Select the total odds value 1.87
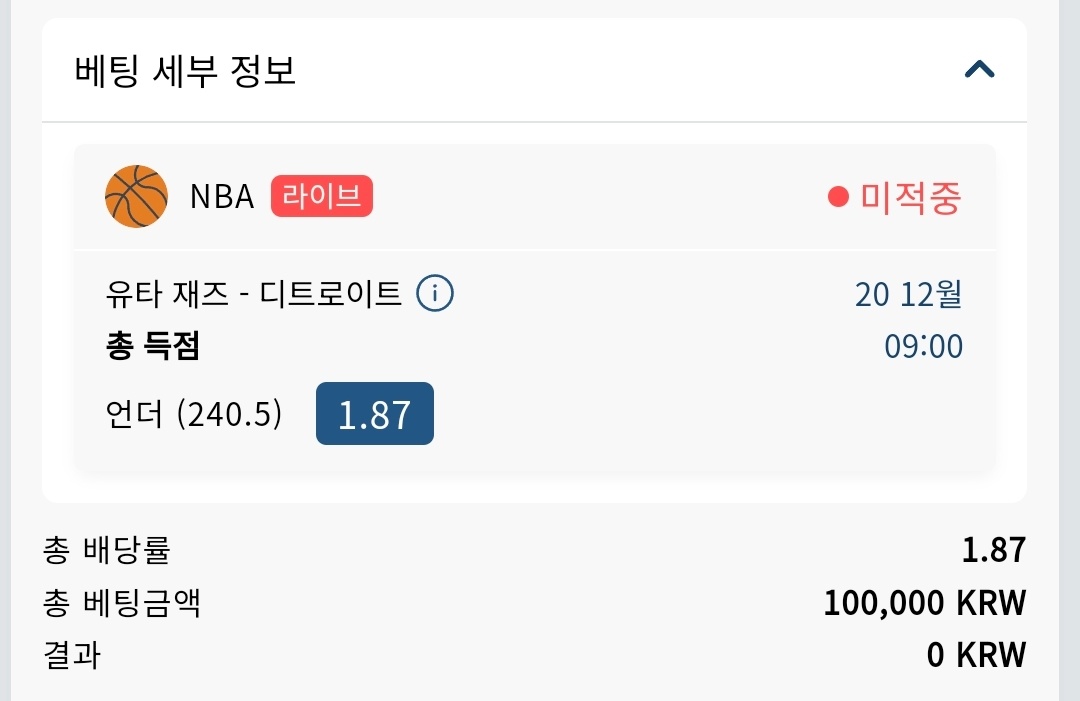The width and height of the screenshot is (1080, 701). pyautogui.click(x=993, y=550)
